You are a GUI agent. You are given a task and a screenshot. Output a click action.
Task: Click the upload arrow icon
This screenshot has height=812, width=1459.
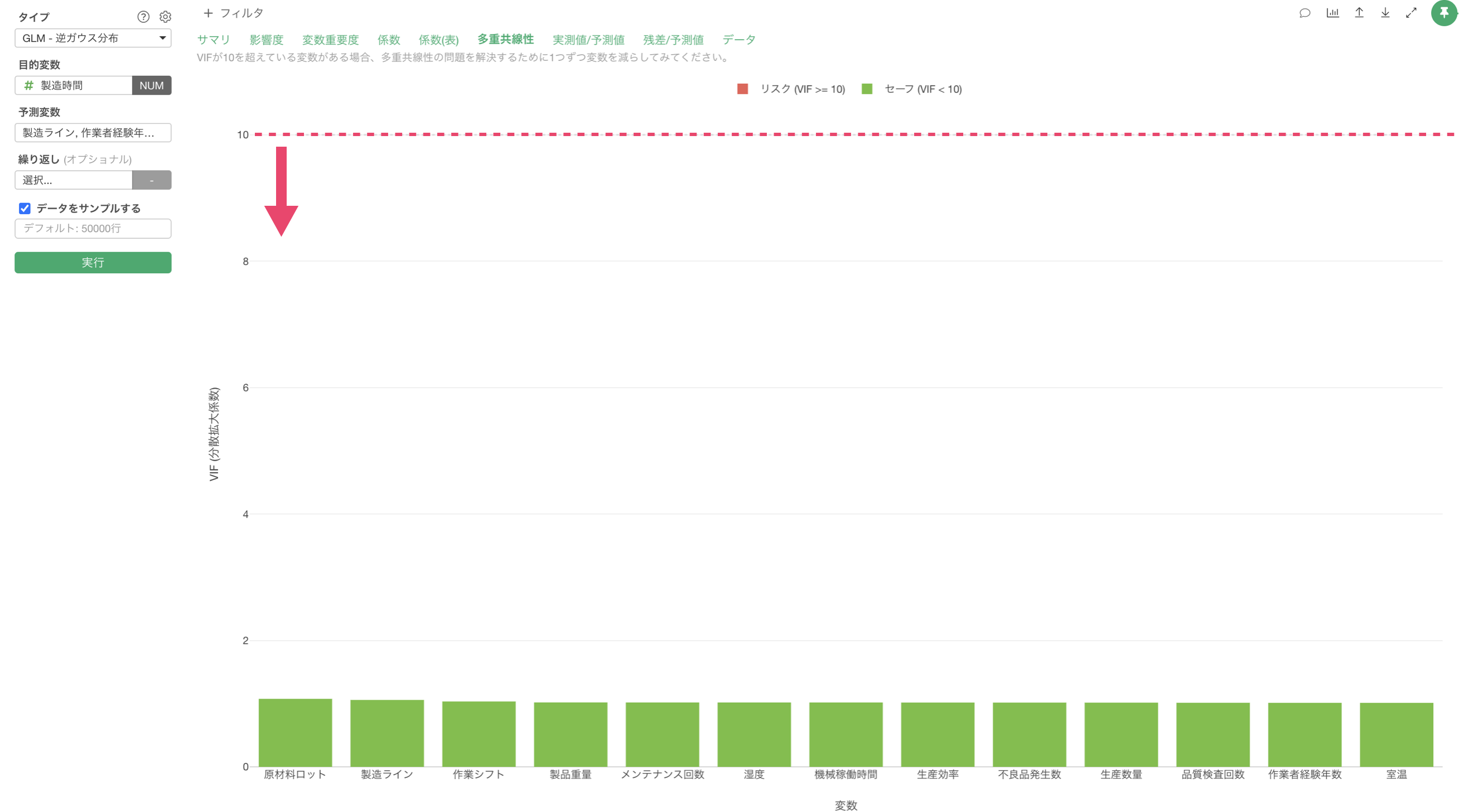pos(1359,13)
